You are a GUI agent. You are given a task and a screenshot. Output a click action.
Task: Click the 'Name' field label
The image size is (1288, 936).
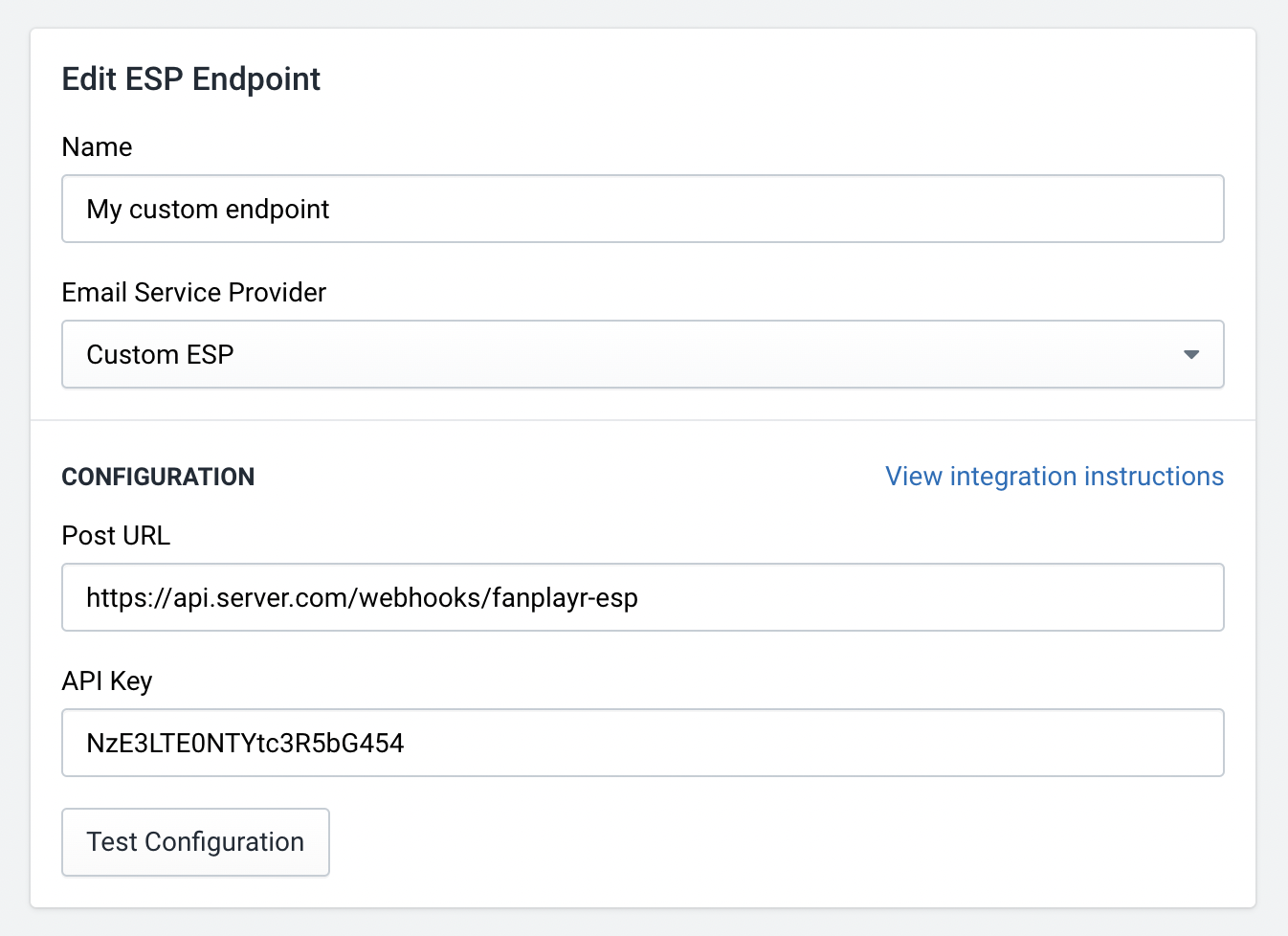tap(97, 147)
